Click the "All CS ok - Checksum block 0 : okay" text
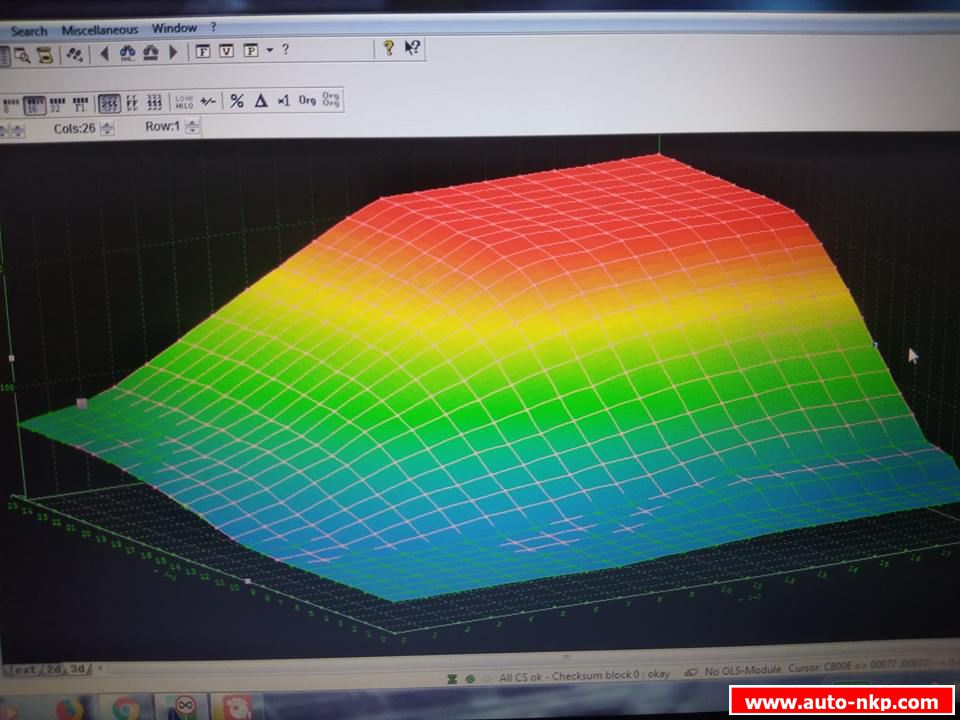 pos(584,675)
